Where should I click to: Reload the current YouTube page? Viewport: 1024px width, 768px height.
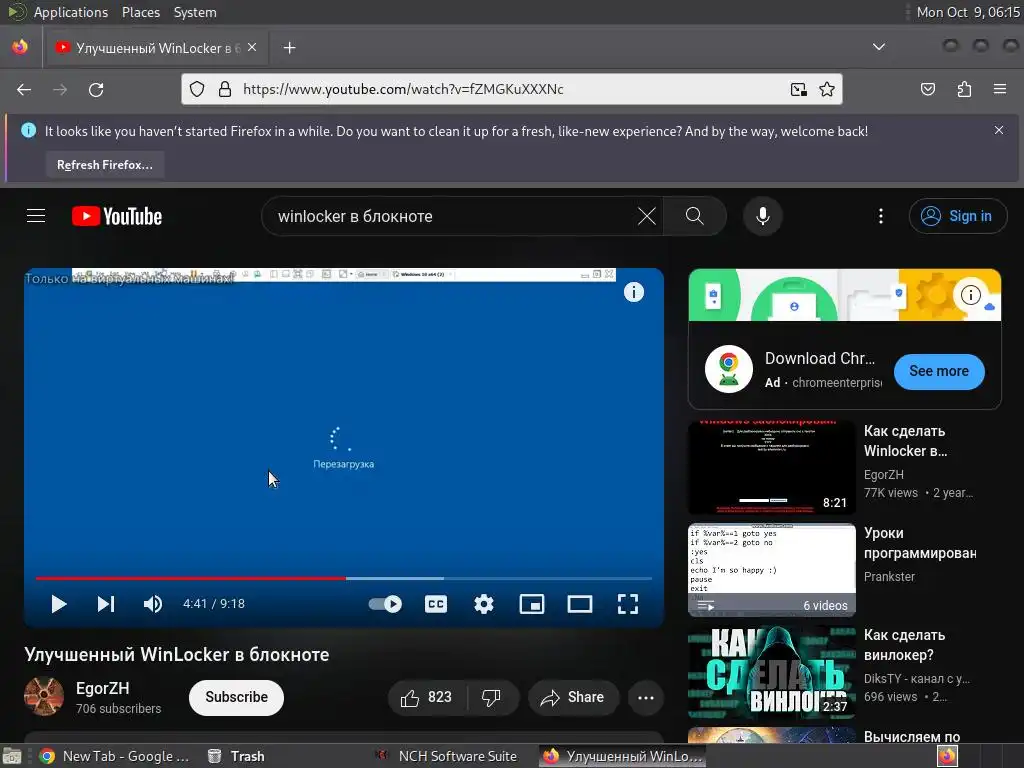click(x=96, y=89)
